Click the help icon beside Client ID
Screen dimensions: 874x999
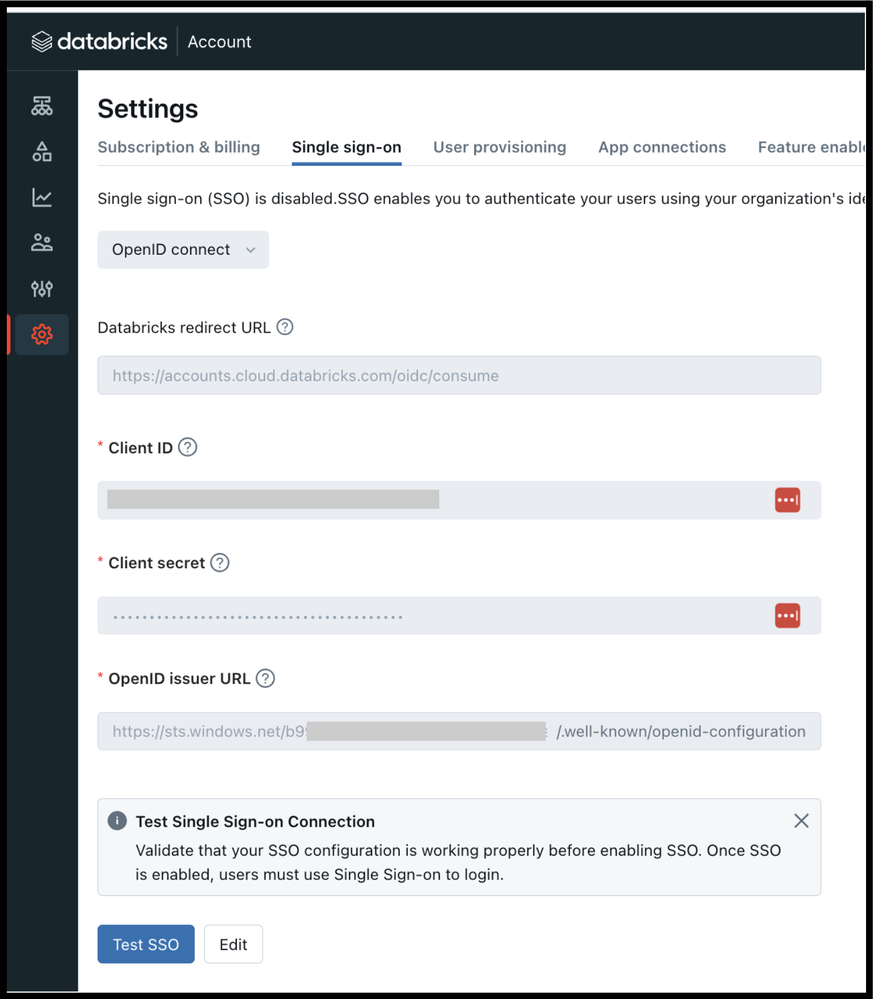187,447
